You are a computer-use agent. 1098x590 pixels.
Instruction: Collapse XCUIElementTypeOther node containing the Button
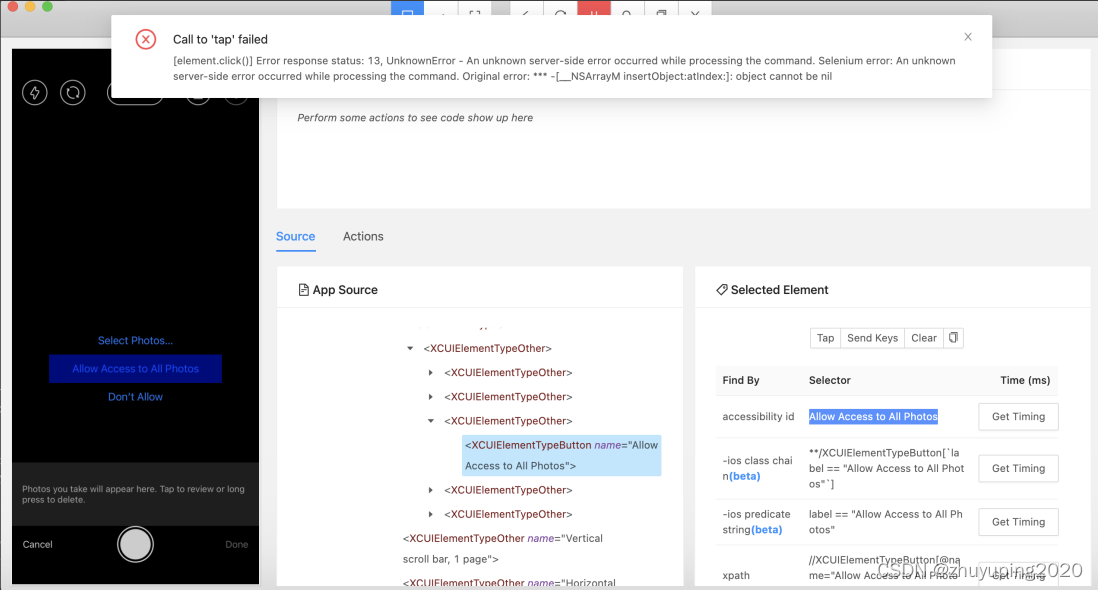click(431, 421)
